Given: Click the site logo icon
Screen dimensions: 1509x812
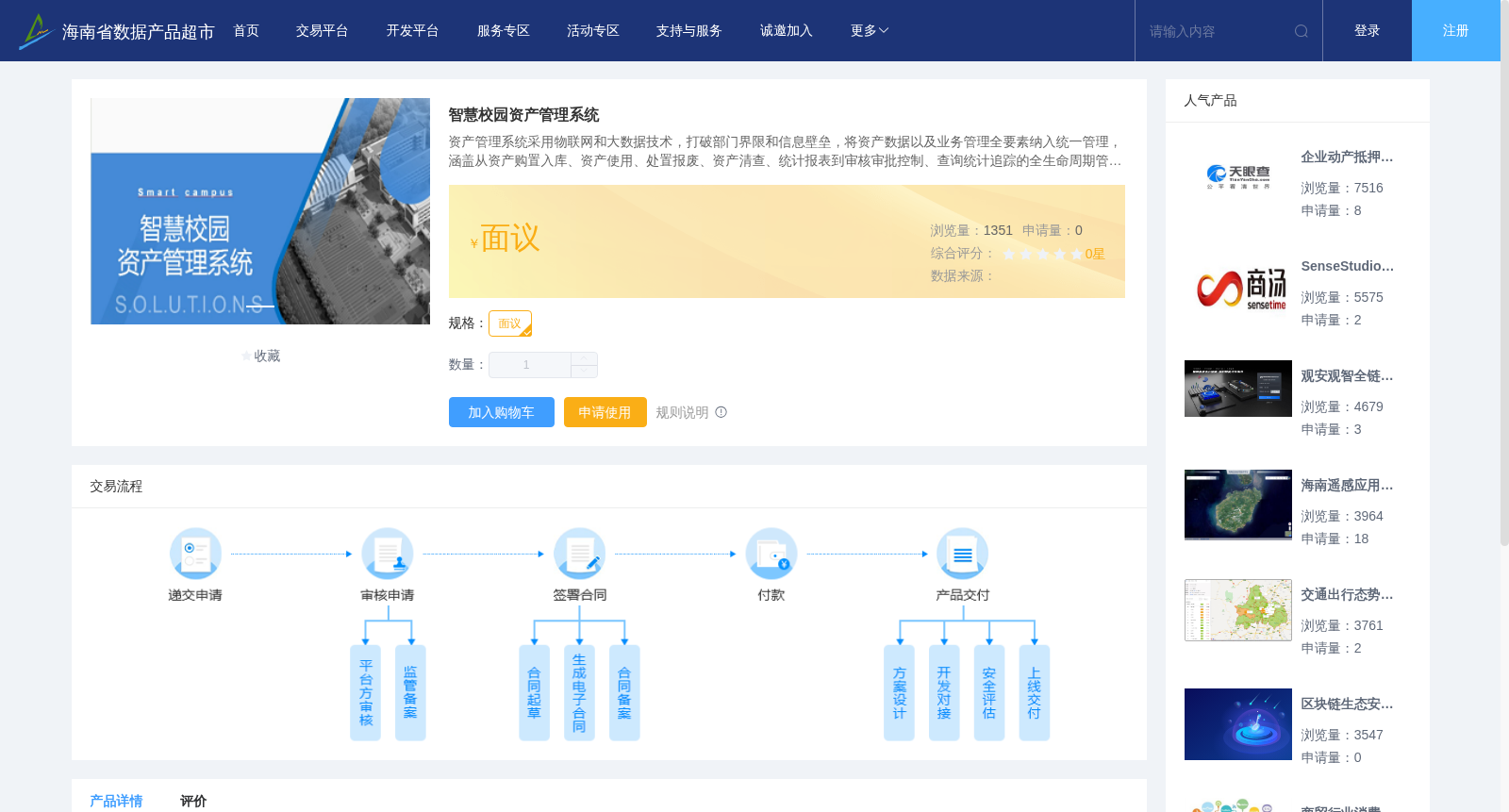Looking at the screenshot, I should pos(36,31).
